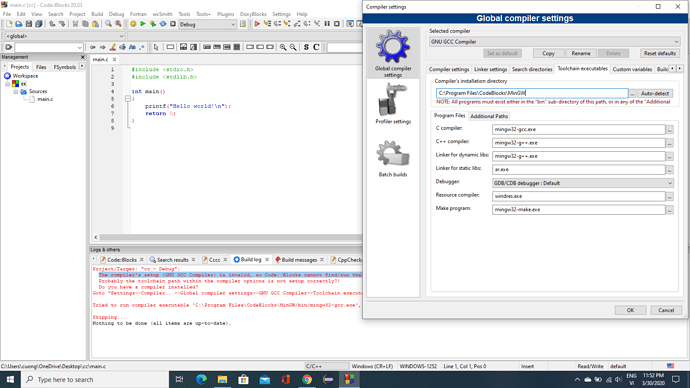Open the search text combo box dropdown

tap(80, 48)
